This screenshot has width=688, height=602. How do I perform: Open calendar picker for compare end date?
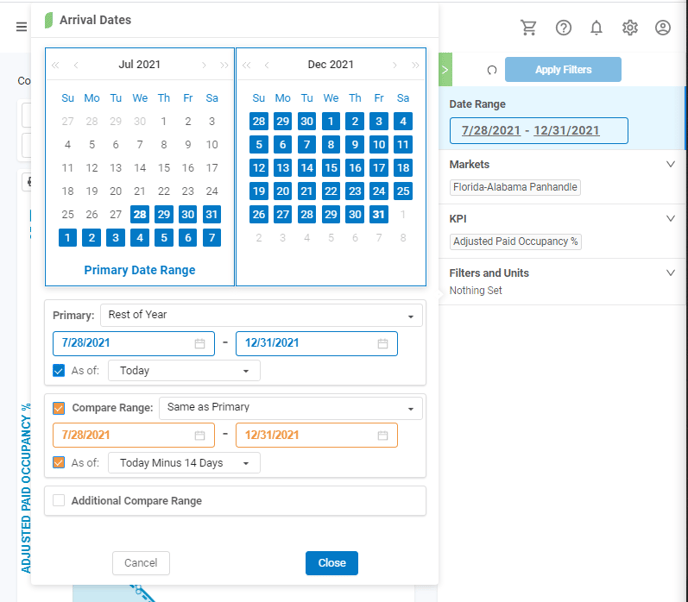[383, 435]
